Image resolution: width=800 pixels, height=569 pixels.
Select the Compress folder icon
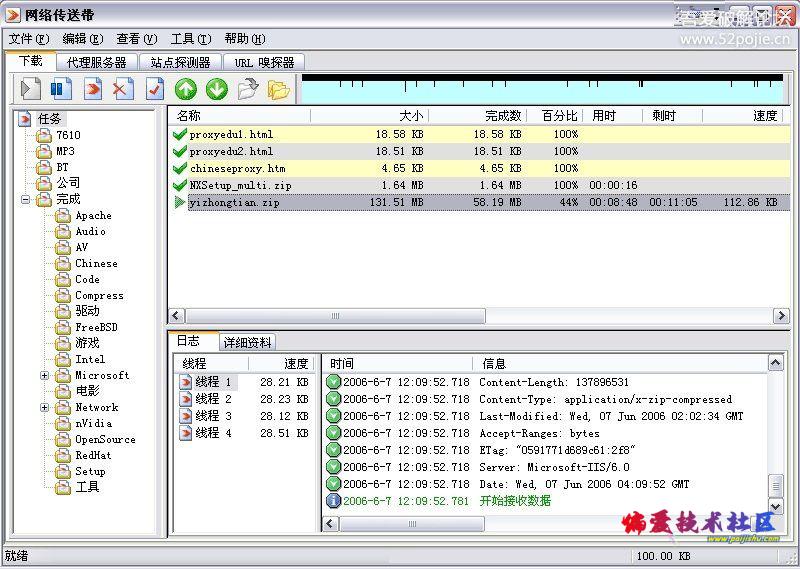click(63, 295)
